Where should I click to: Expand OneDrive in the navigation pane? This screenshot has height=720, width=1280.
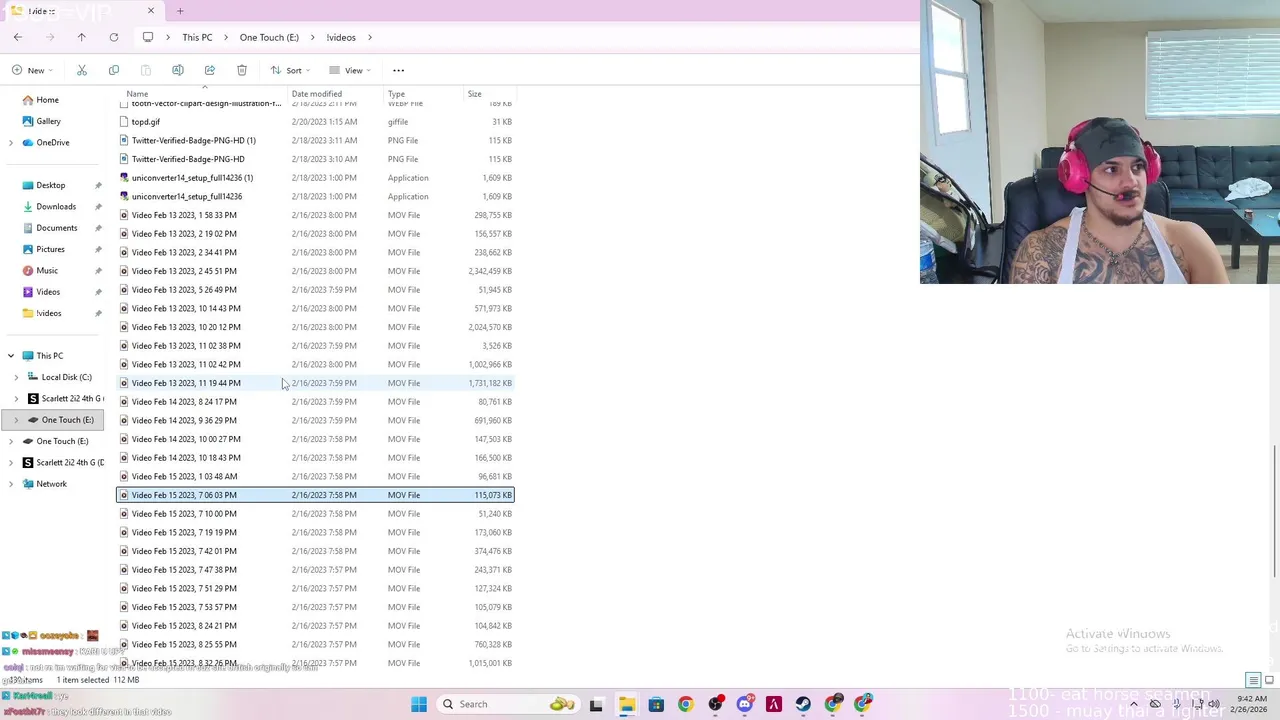pos(11,143)
